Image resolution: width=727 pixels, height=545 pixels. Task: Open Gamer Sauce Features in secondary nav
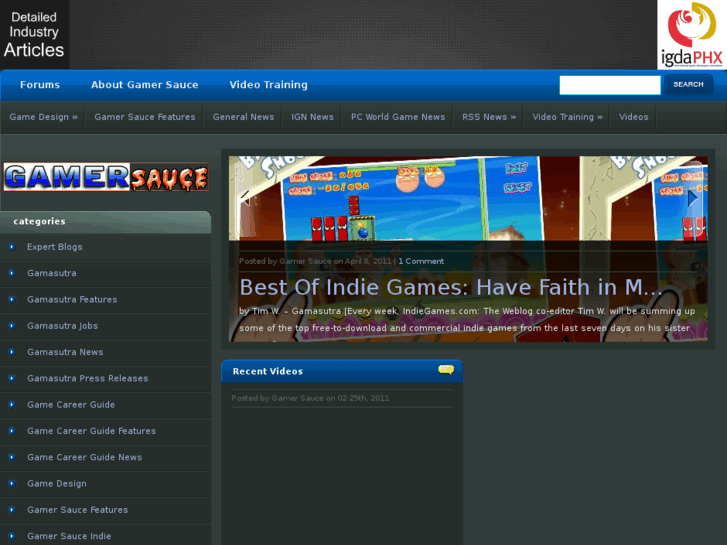point(145,117)
